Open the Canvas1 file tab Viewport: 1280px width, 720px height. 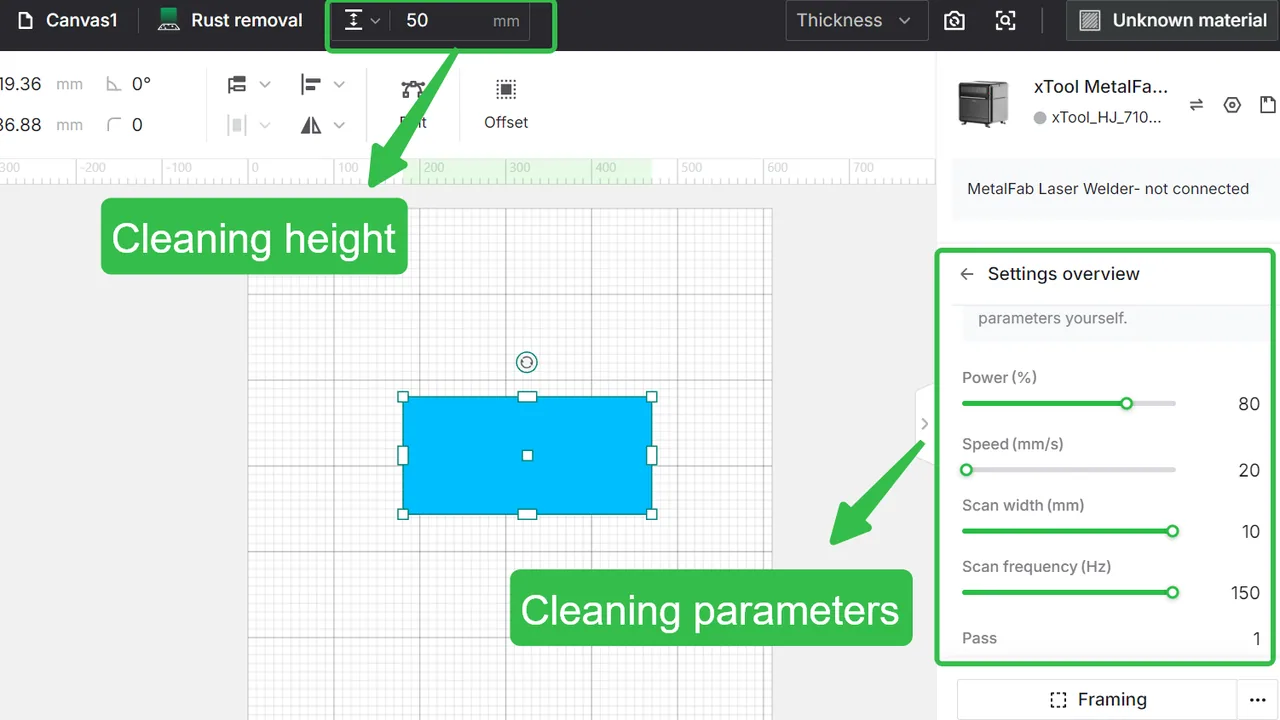point(67,20)
